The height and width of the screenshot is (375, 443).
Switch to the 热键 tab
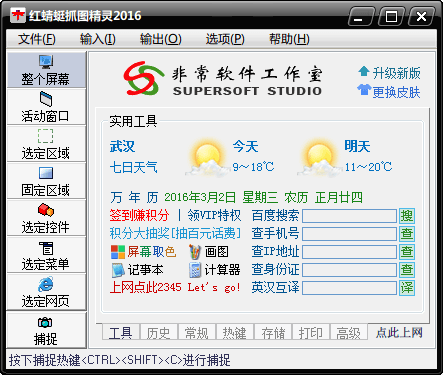pos(235,332)
